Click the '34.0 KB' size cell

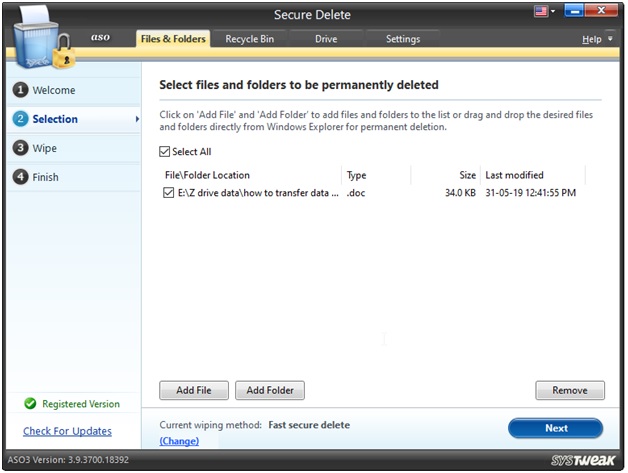tap(460, 193)
